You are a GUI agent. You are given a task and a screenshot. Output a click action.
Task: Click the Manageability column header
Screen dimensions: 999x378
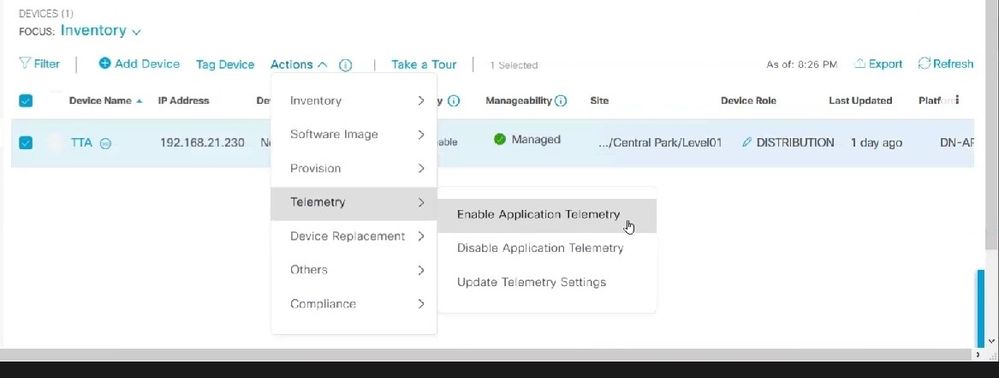coord(519,101)
